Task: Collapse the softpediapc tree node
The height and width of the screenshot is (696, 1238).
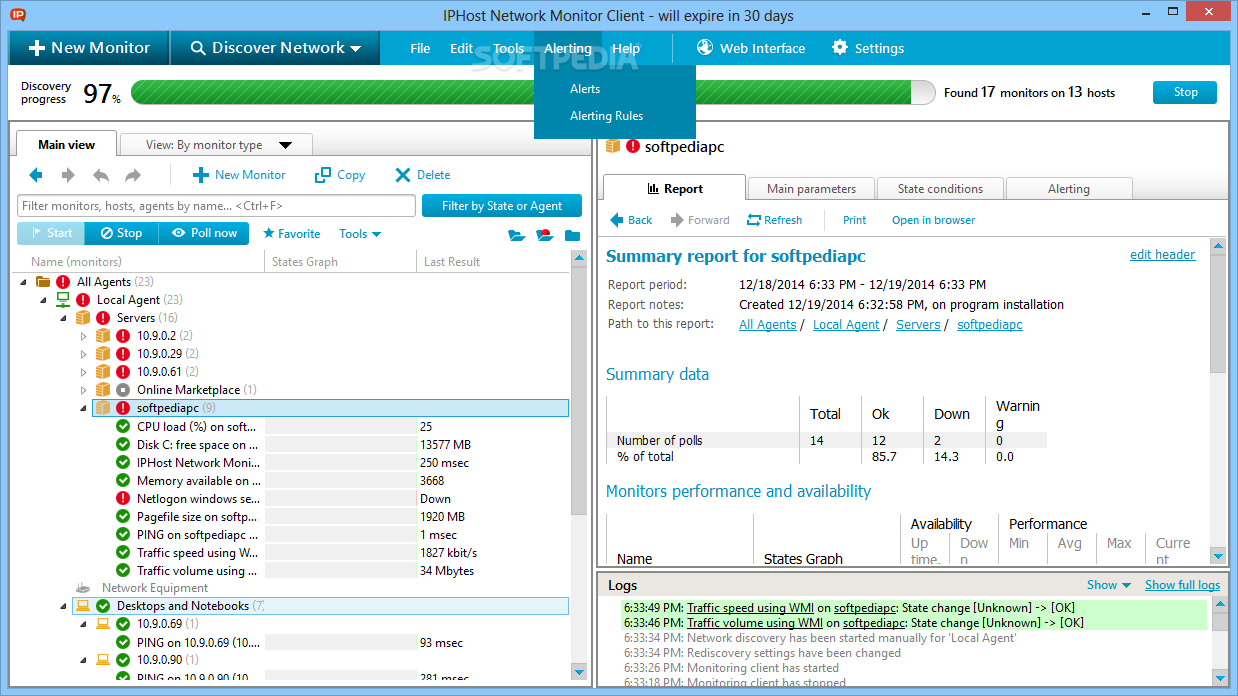Action: (x=83, y=408)
